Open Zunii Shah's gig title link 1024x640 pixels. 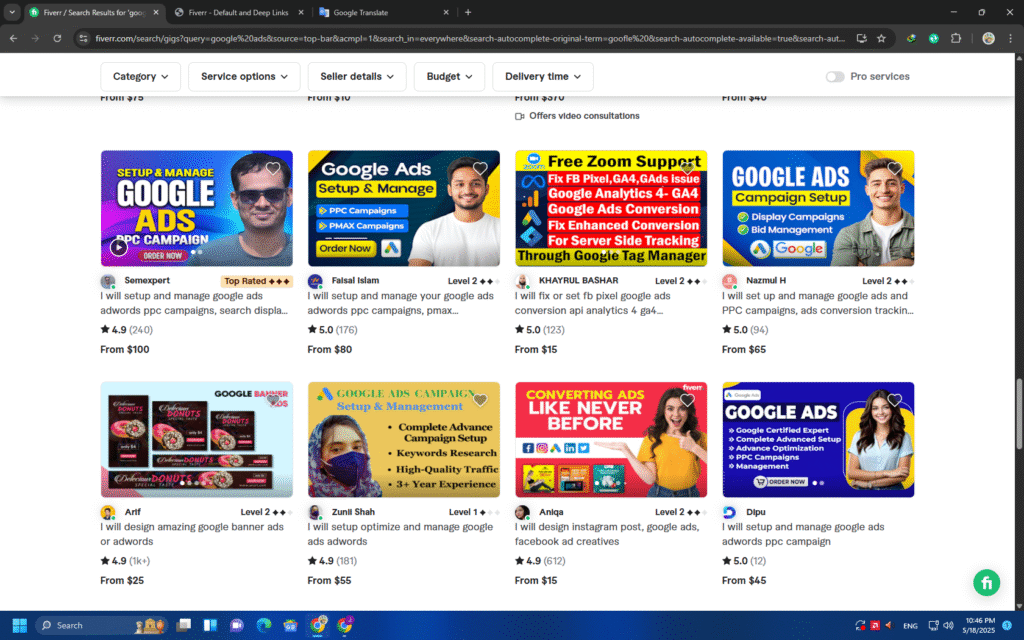pos(400,534)
